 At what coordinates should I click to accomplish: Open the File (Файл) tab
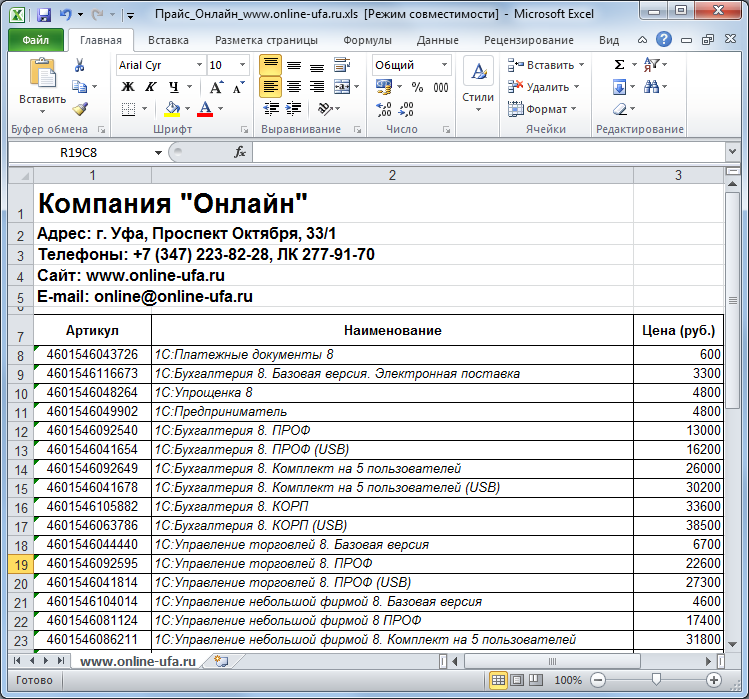coord(36,40)
